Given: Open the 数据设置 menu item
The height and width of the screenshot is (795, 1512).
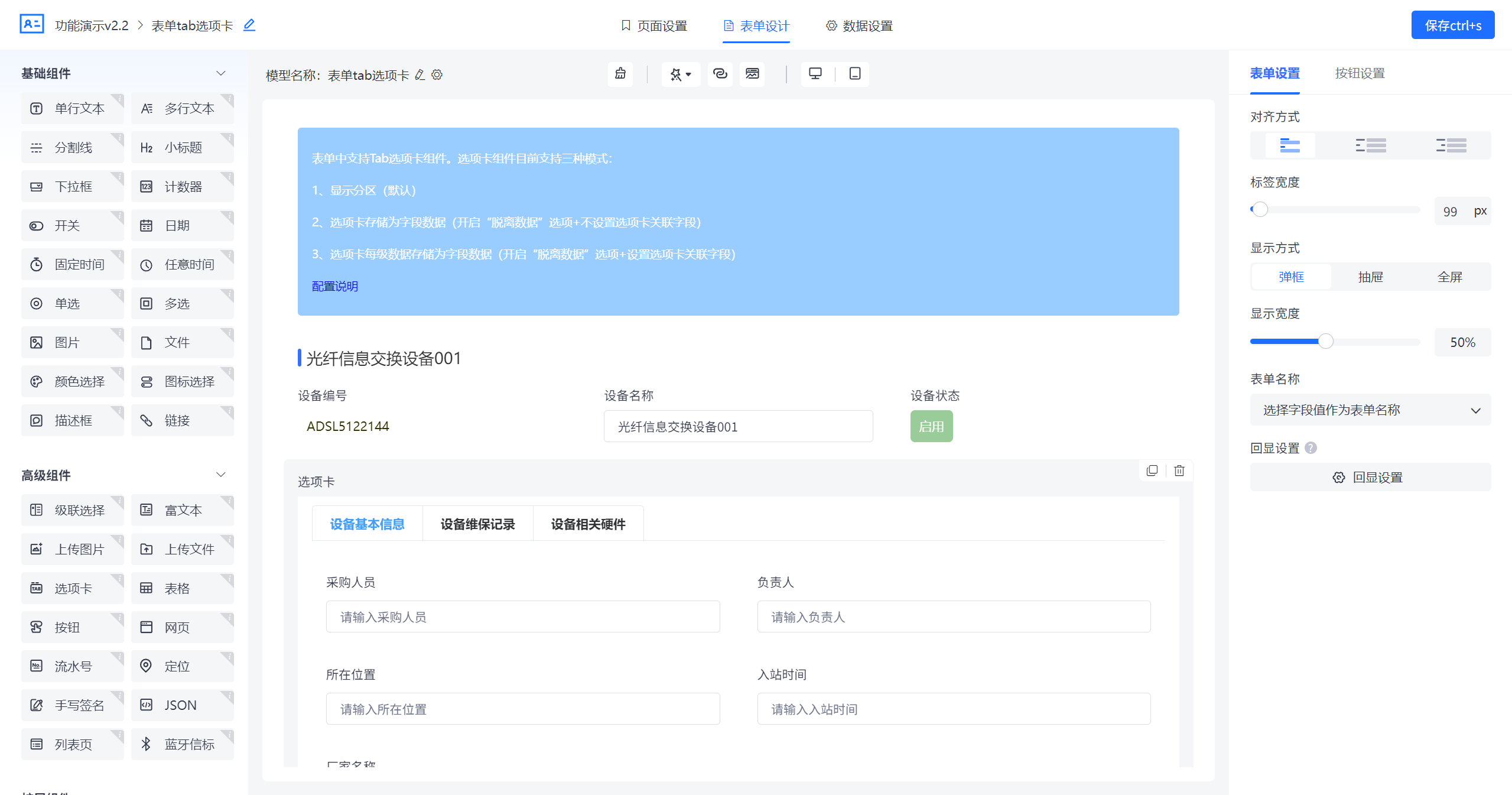Looking at the screenshot, I should click(859, 26).
